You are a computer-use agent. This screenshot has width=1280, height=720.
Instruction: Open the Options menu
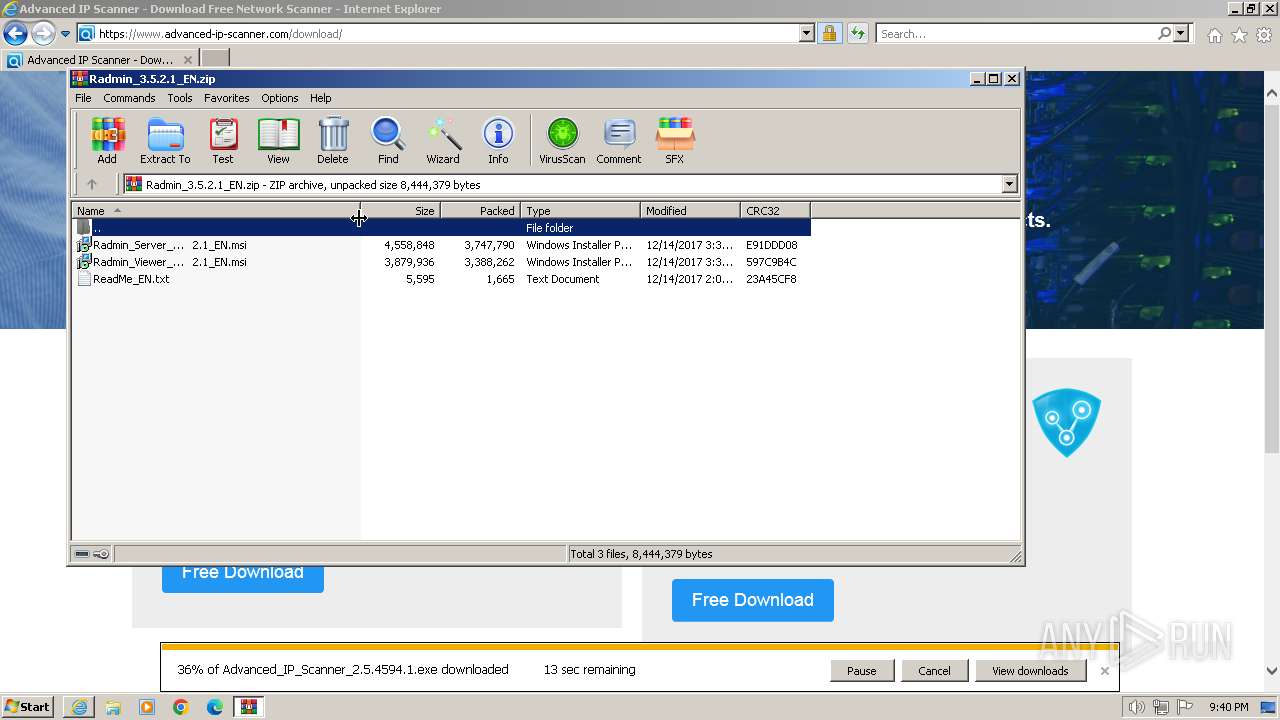coord(280,98)
